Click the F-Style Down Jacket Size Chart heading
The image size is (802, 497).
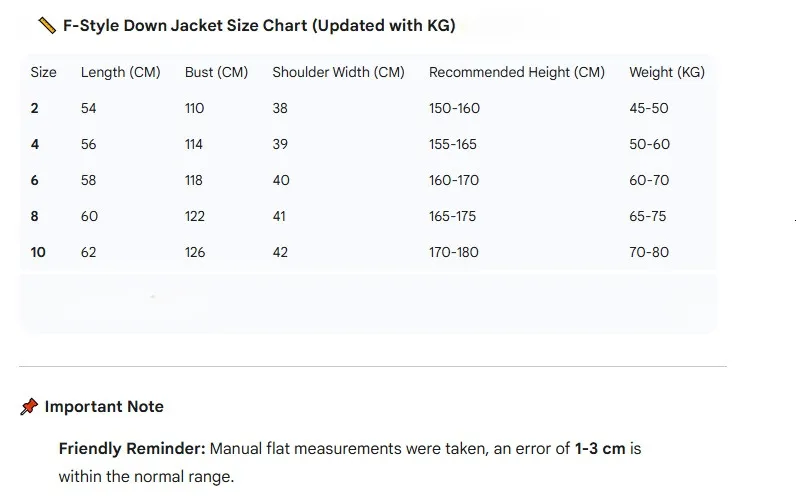(259, 25)
